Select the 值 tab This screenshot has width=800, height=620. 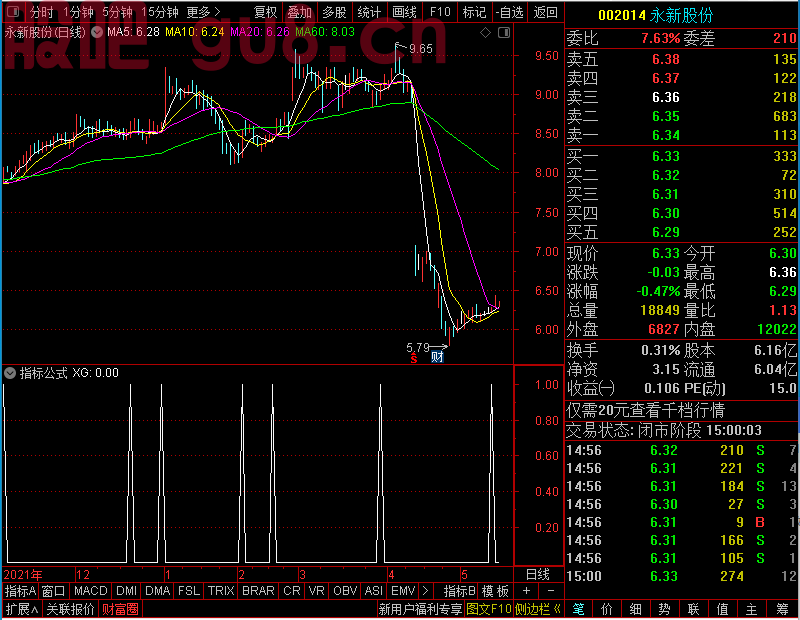(x=722, y=609)
